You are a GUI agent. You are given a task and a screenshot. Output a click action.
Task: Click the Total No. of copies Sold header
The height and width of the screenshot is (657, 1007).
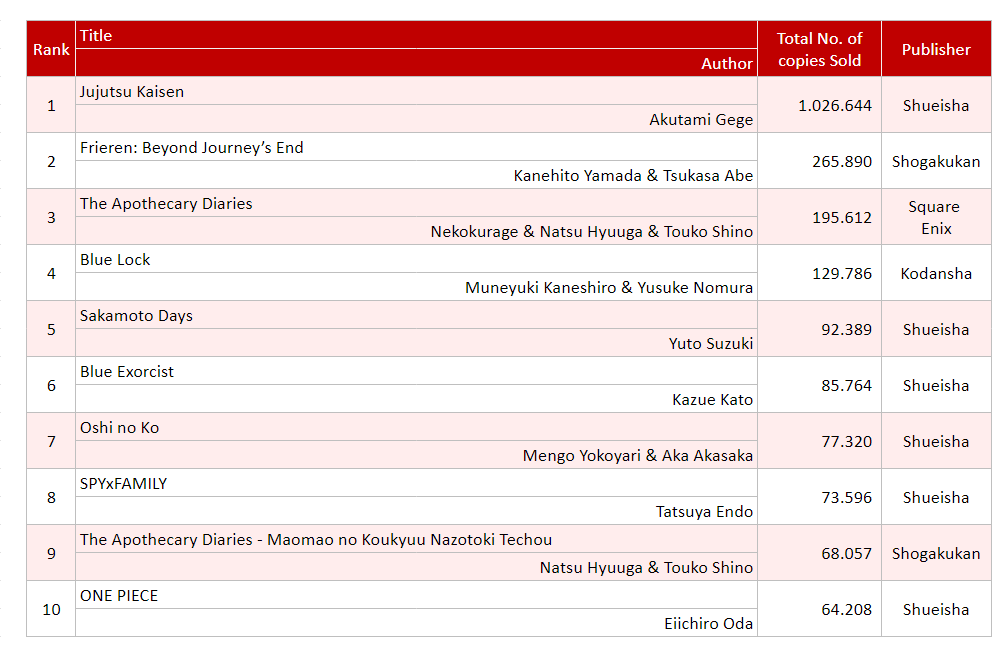pyautogui.click(x=819, y=49)
